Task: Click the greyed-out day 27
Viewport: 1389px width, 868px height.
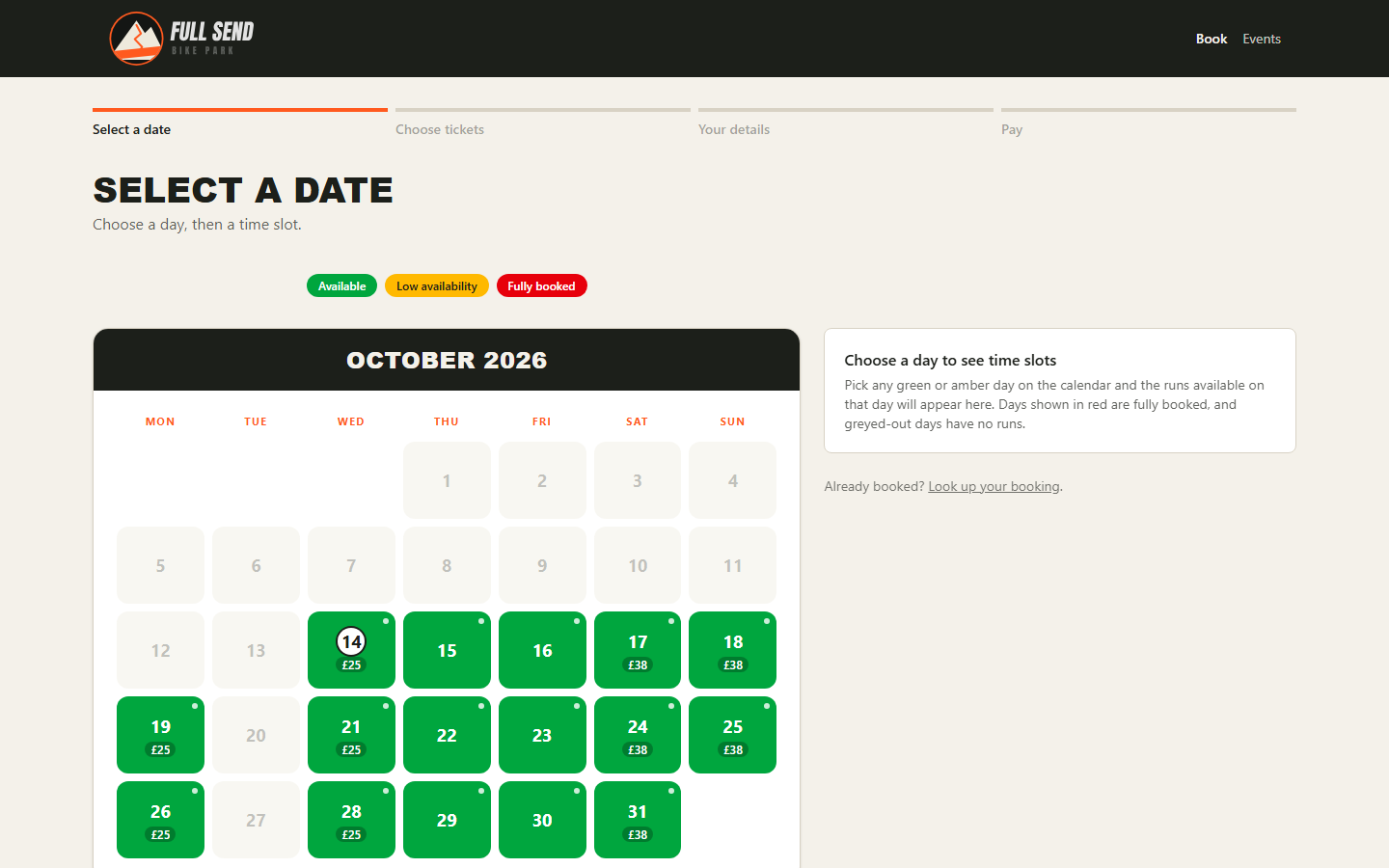Action: click(256, 820)
